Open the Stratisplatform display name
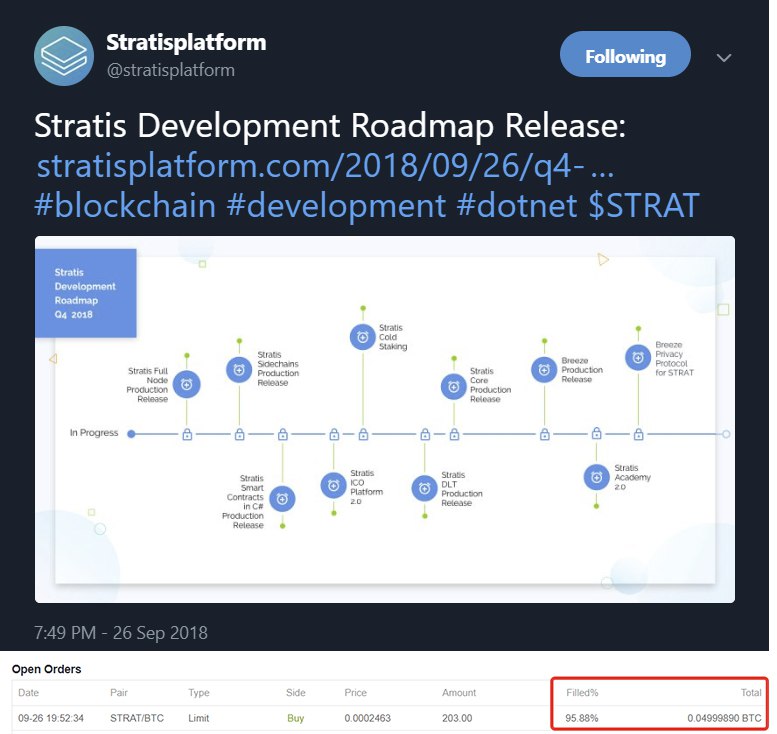Viewport: 777px width, 734px height. pos(186,42)
